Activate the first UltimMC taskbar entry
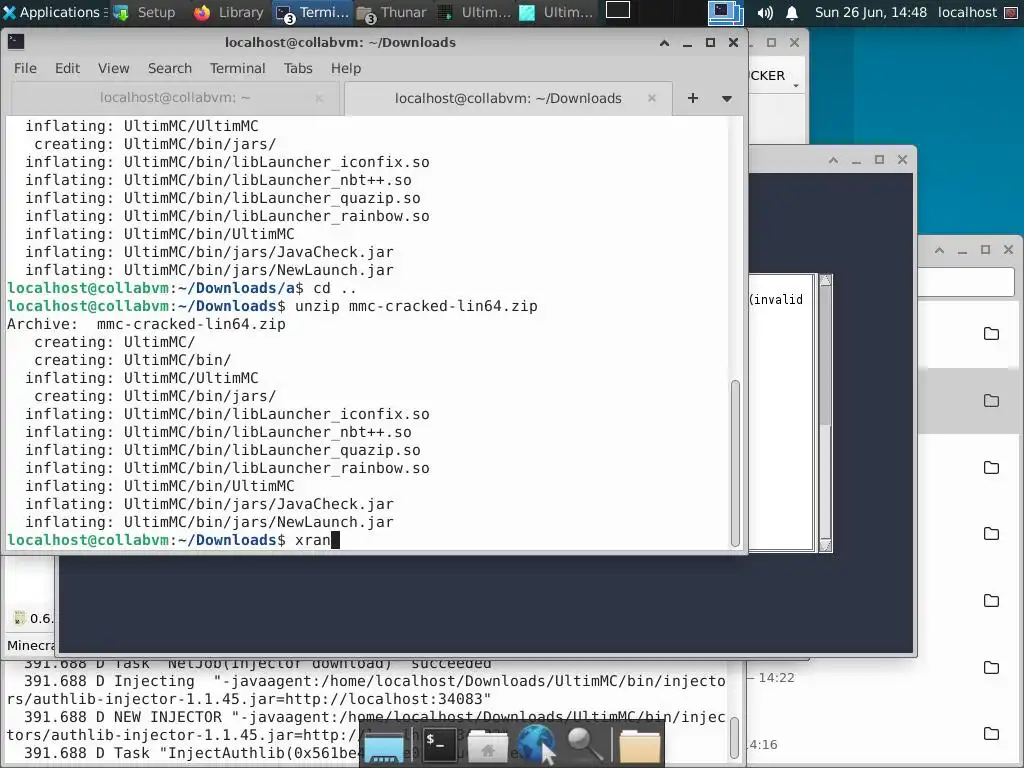The width and height of the screenshot is (1024, 768). 475,12
